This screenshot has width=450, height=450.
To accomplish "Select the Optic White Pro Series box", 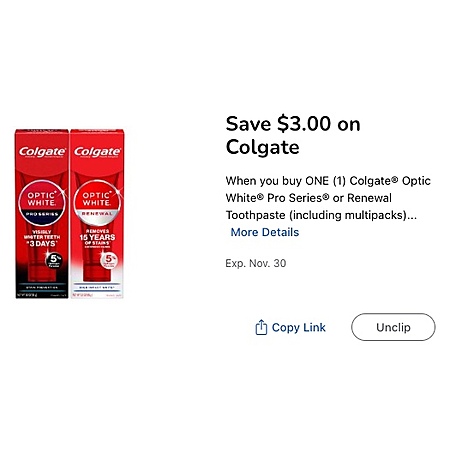I will pyautogui.click(x=42, y=214).
